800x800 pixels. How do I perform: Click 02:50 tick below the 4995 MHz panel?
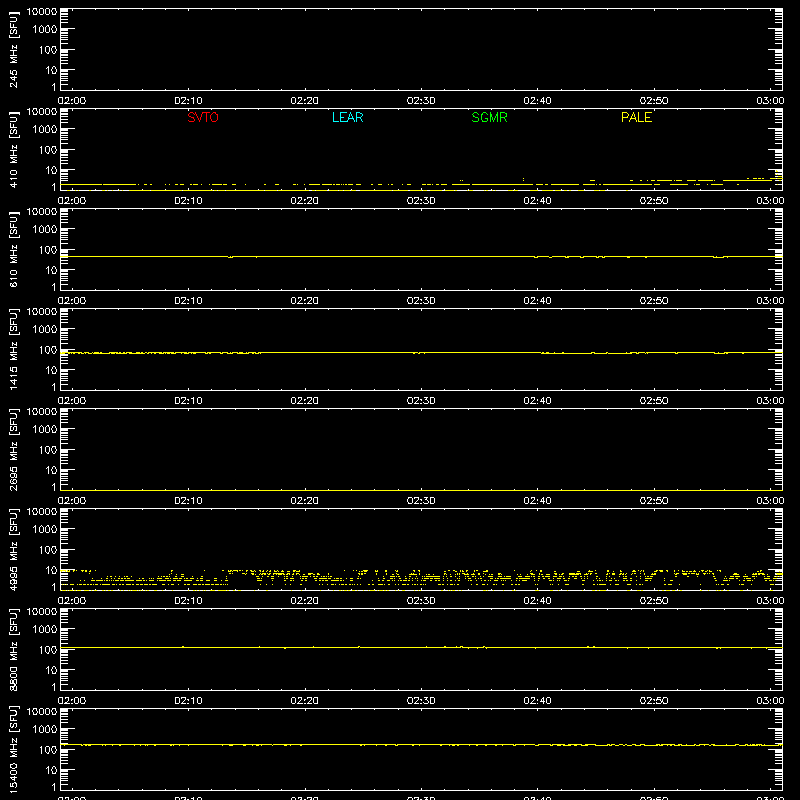point(654,601)
